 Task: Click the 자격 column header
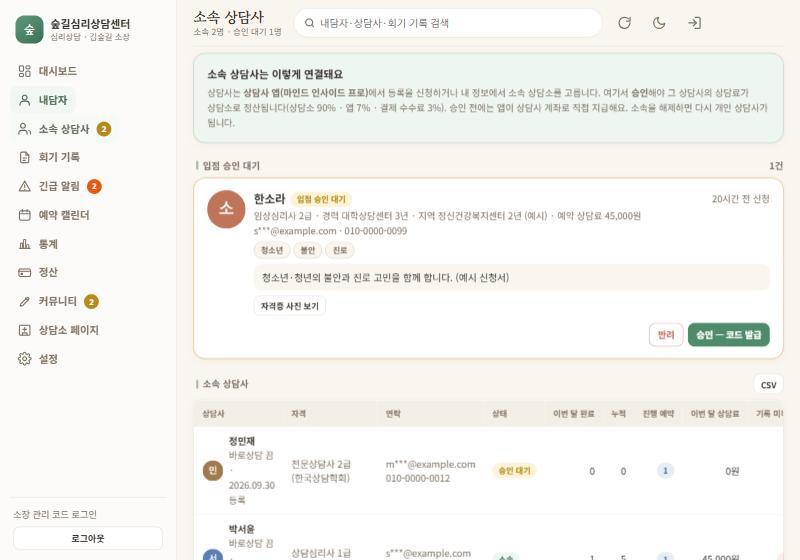click(298, 414)
